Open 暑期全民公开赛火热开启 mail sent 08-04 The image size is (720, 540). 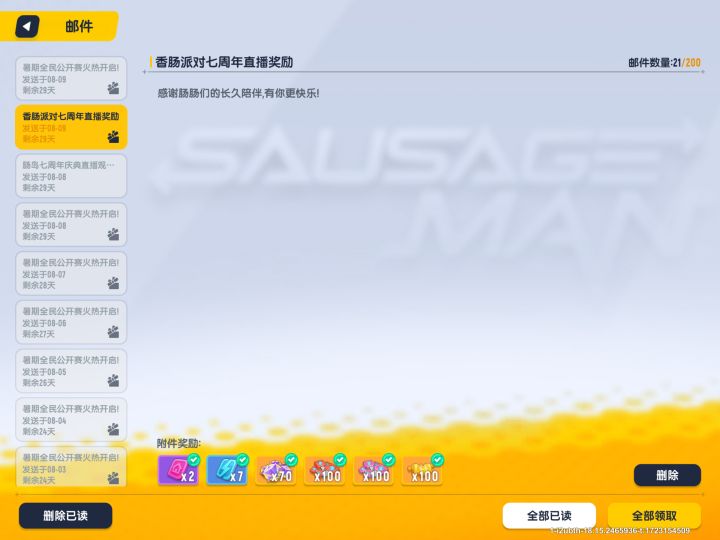click(71, 419)
